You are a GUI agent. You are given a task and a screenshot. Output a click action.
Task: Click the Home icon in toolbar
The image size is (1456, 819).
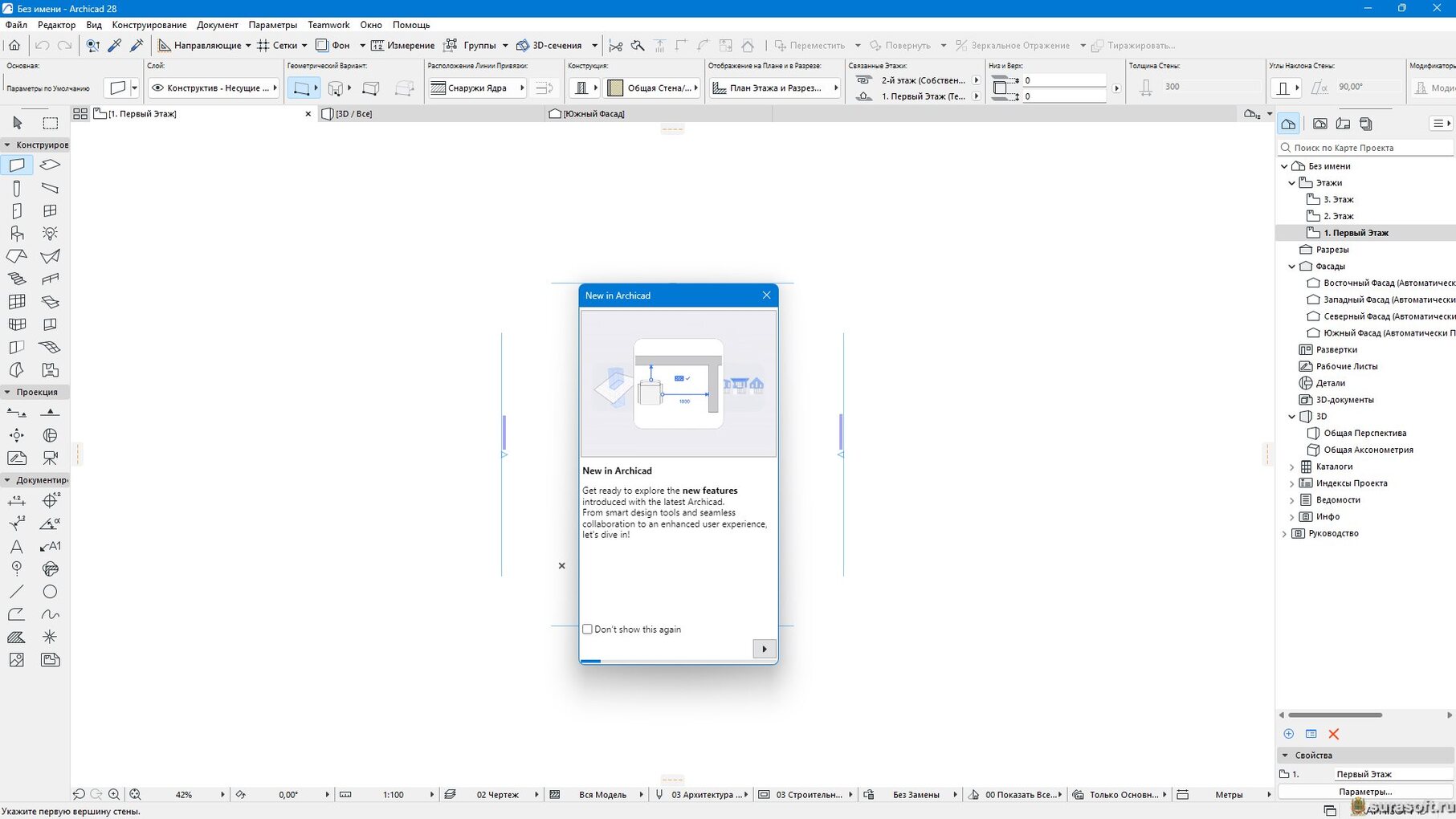tap(14, 45)
